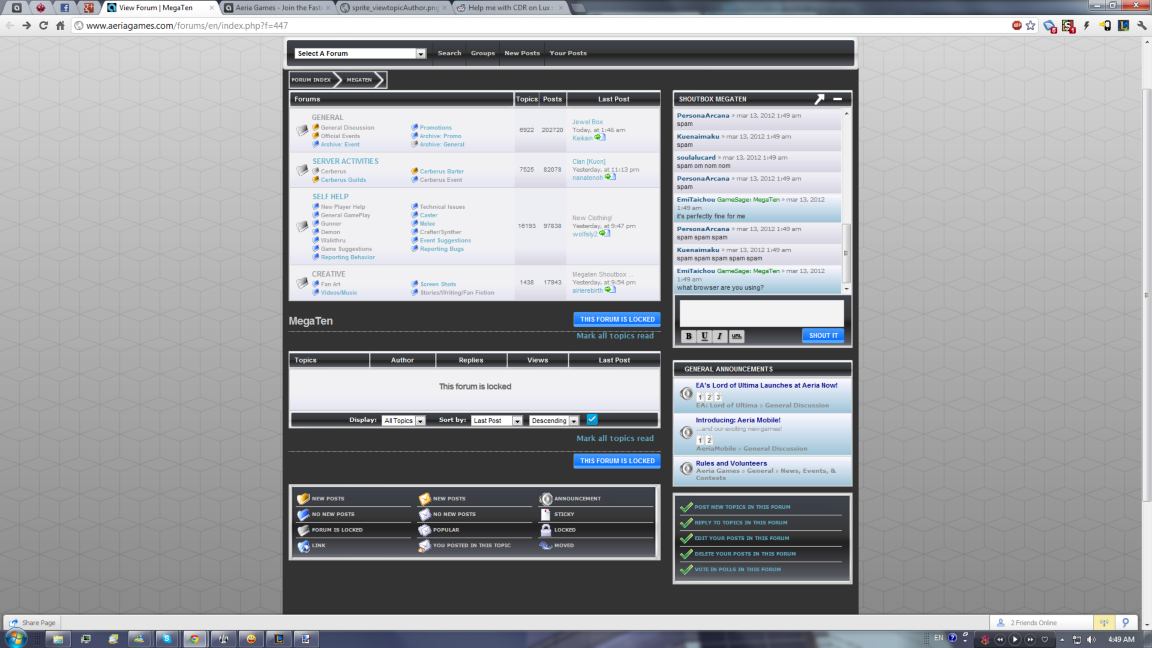
Task: Go back to previous page
Action: 10,25
